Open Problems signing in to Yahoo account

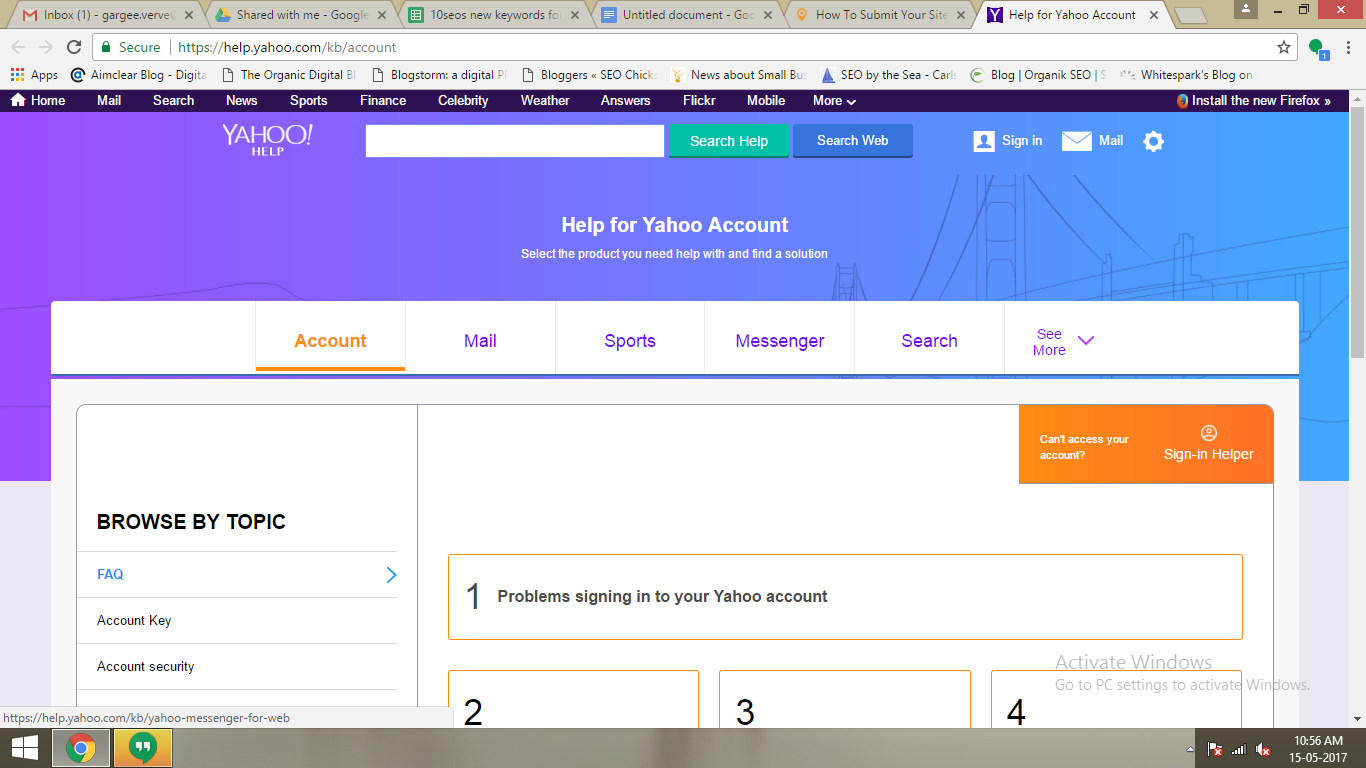845,597
